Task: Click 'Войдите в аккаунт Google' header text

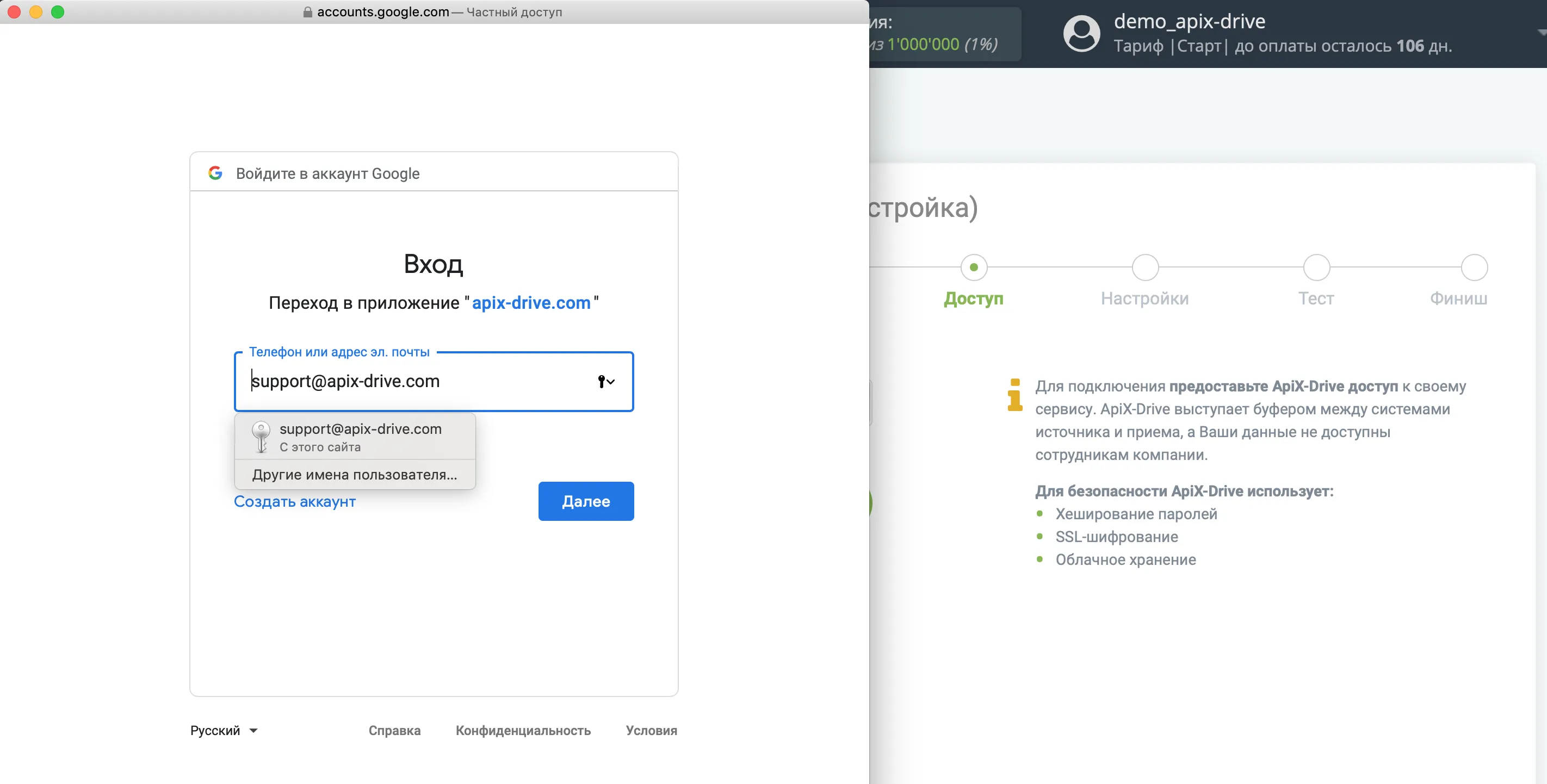Action: [327, 173]
